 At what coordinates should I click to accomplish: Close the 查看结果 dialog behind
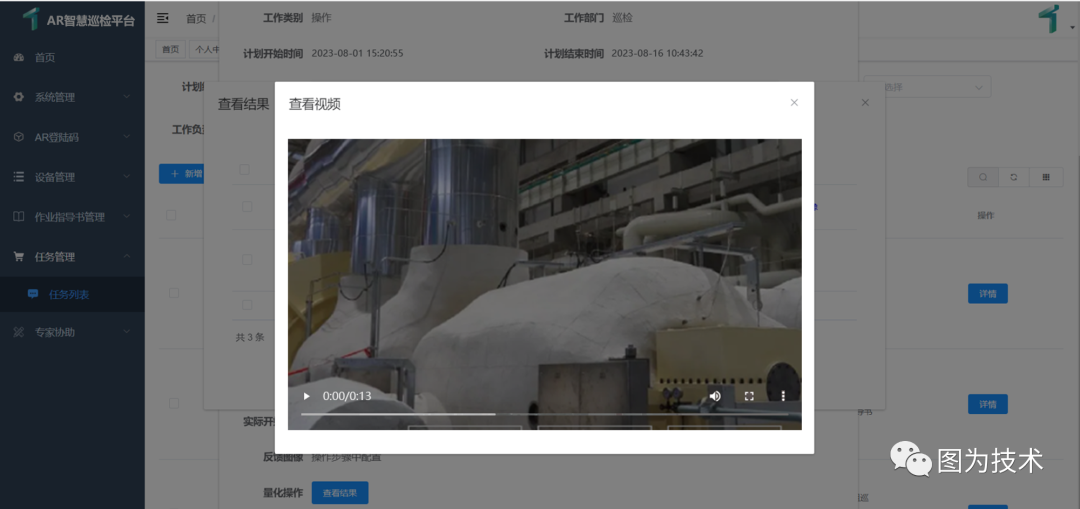click(x=865, y=103)
